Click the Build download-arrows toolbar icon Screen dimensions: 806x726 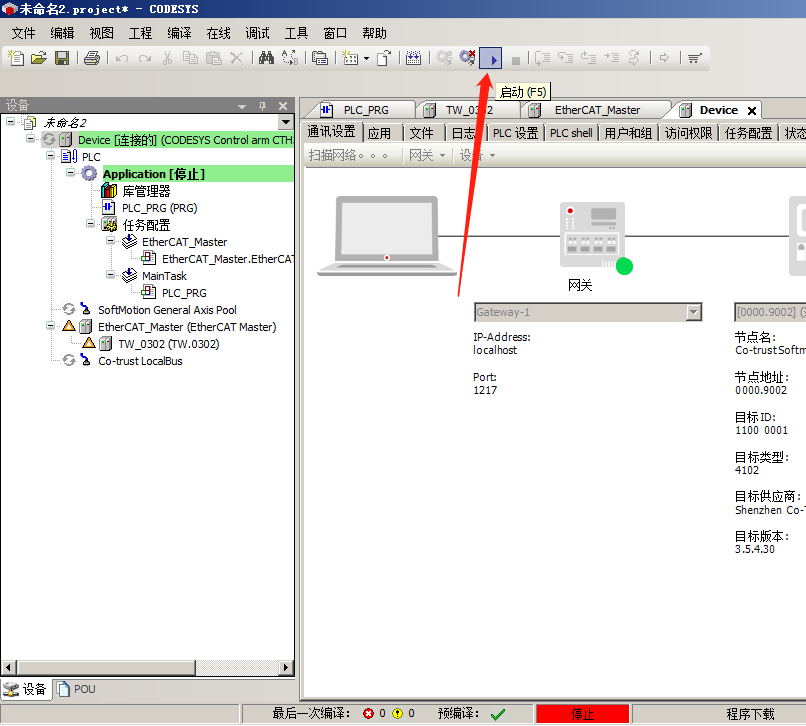[413, 58]
